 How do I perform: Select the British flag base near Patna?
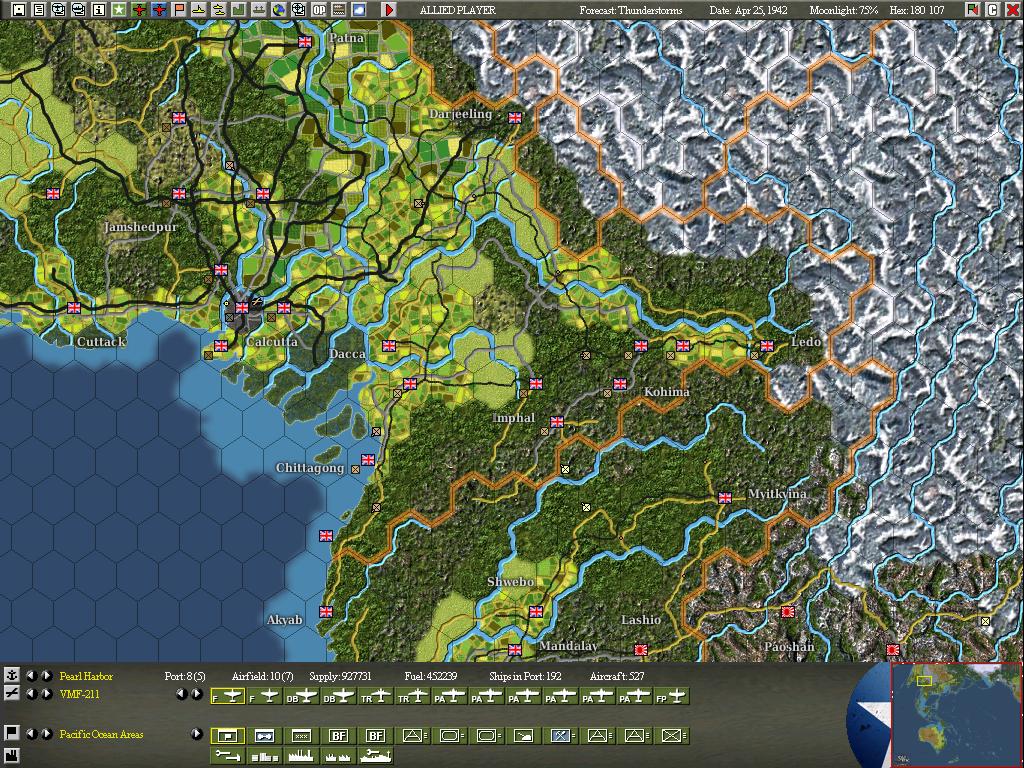pos(305,42)
